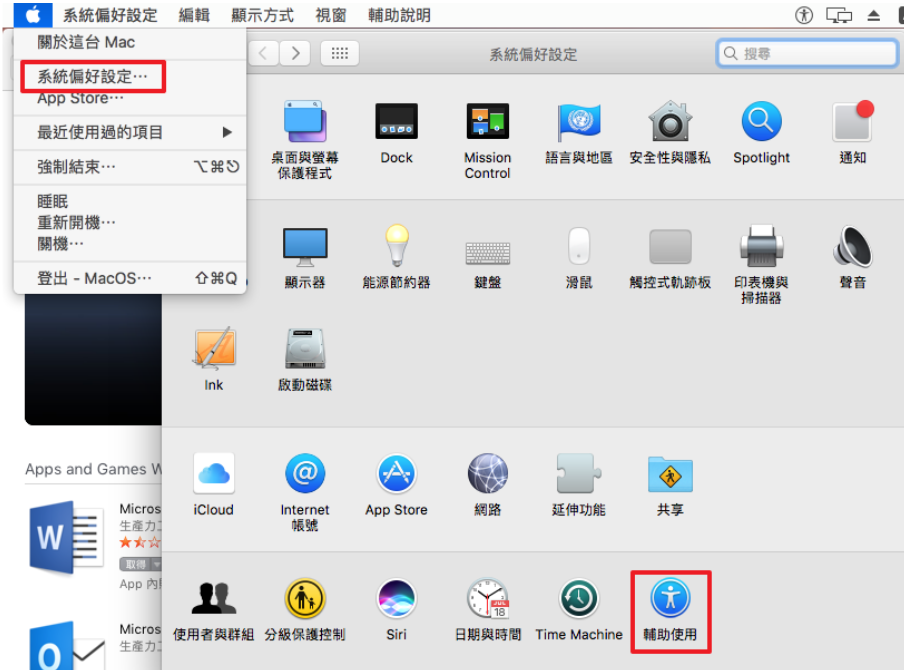Choose 重新開機… (Restart) menu item
Screen dimensions: 904x670
click(x=130, y=222)
